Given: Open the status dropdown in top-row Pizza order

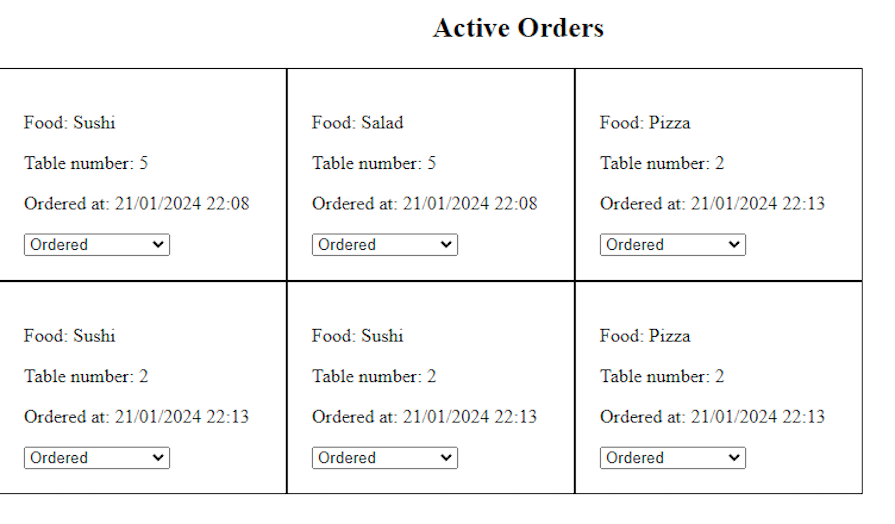Looking at the screenshot, I should pyautogui.click(x=672, y=245).
